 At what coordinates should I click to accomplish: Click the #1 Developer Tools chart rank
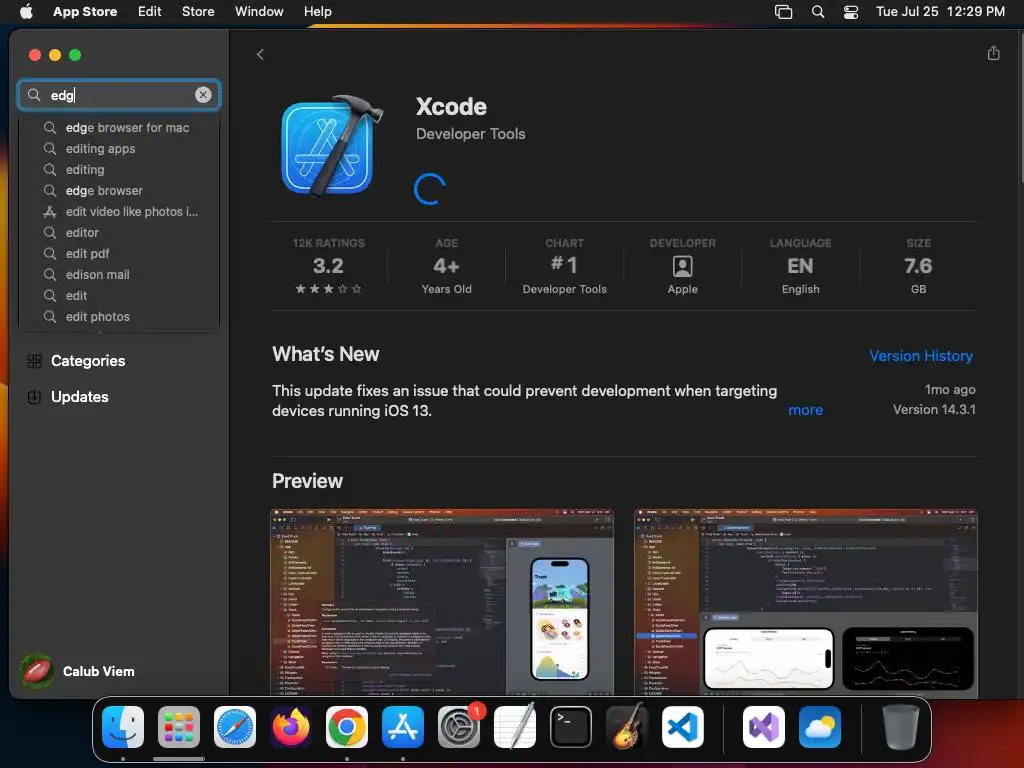tap(564, 266)
